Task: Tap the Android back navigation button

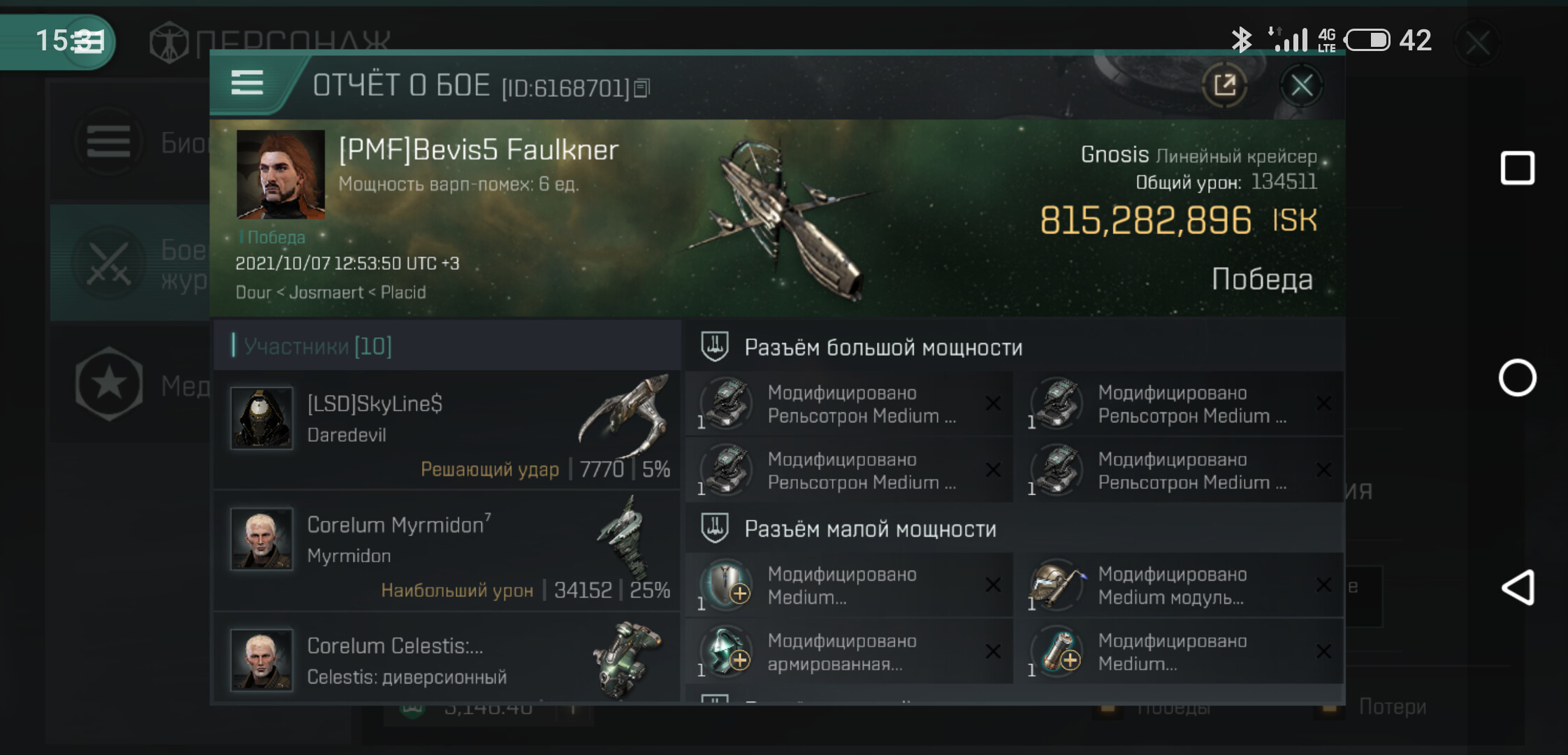Action: tap(1518, 587)
